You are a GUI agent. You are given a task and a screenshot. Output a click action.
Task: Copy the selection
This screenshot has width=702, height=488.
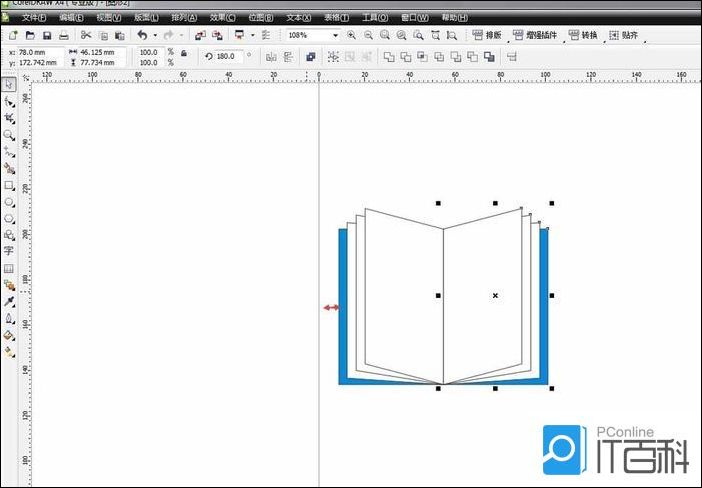[103, 35]
